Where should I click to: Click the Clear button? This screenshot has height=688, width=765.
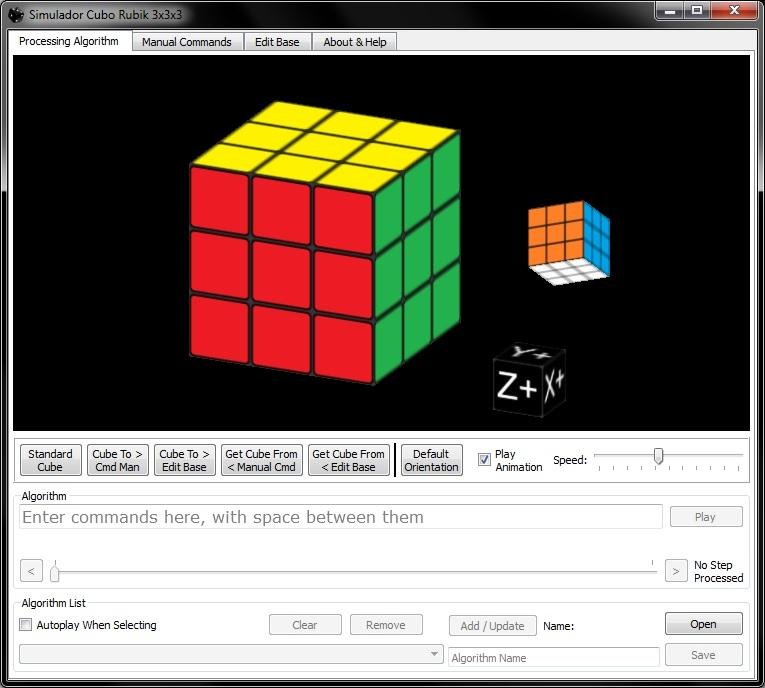point(305,625)
